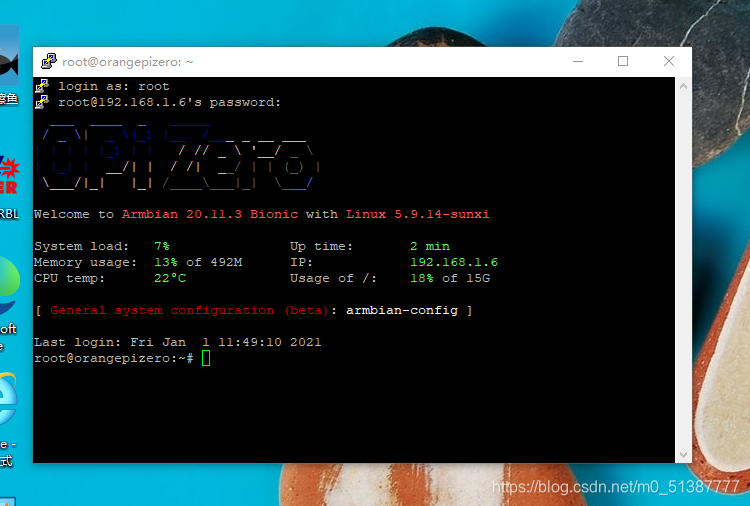Click the terminal scrollbar down arrow
This screenshot has height=506, width=750.
point(683,454)
